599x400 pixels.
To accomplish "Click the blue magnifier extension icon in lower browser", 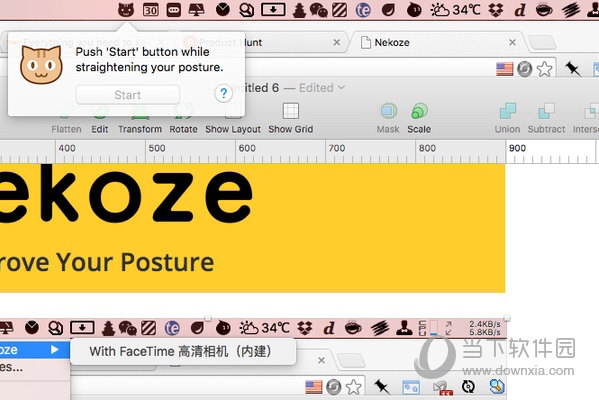I will (497, 387).
